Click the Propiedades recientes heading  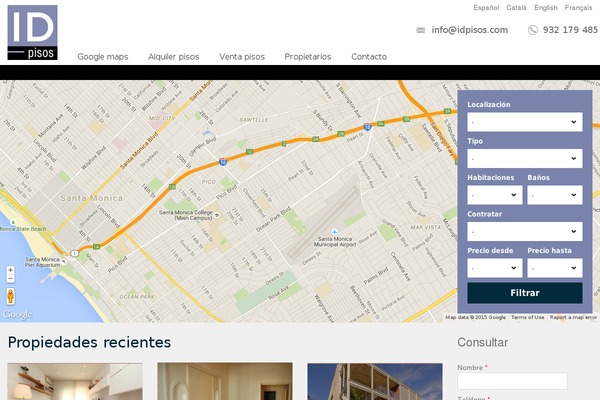click(89, 342)
